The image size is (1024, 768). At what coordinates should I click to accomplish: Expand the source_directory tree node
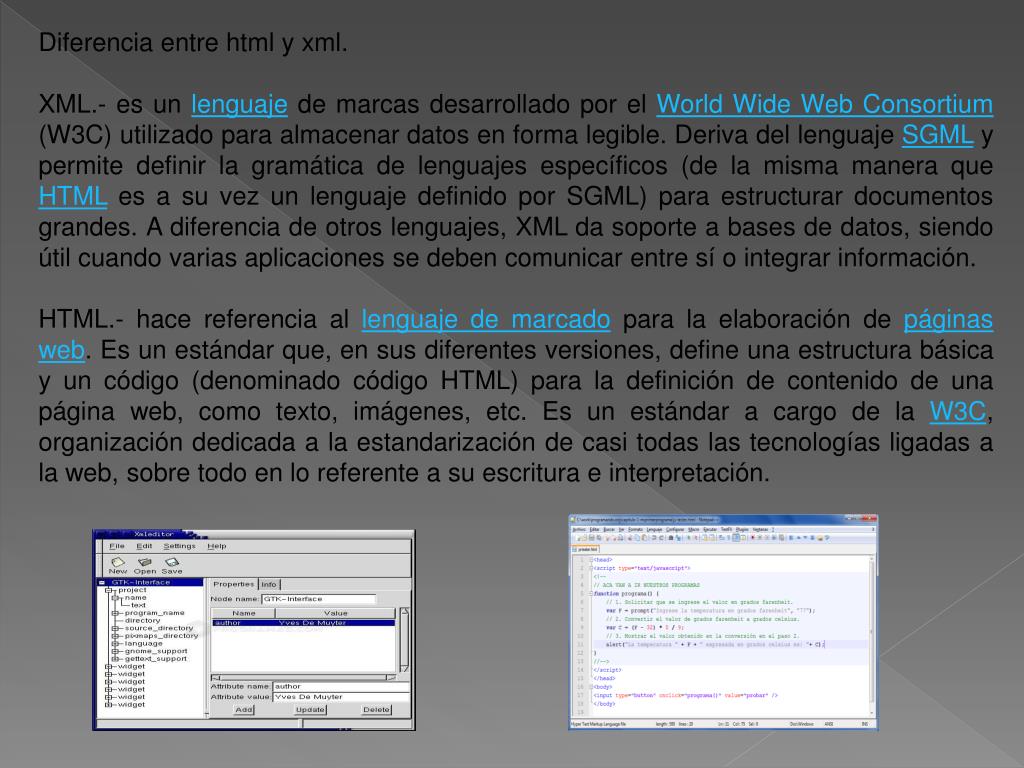(x=115, y=628)
